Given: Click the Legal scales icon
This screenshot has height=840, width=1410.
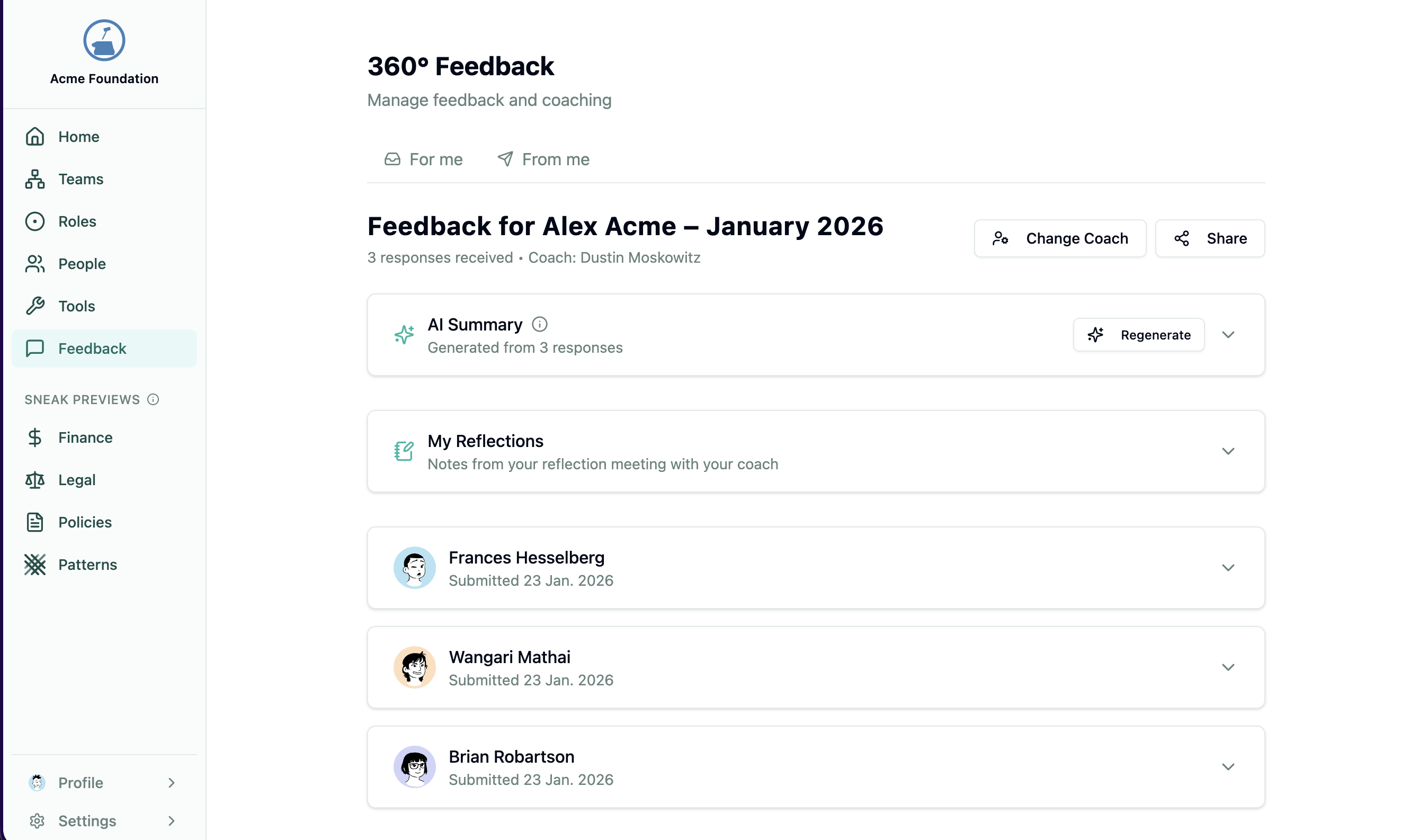Looking at the screenshot, I should pyautogui.click(x=34, y=479).
